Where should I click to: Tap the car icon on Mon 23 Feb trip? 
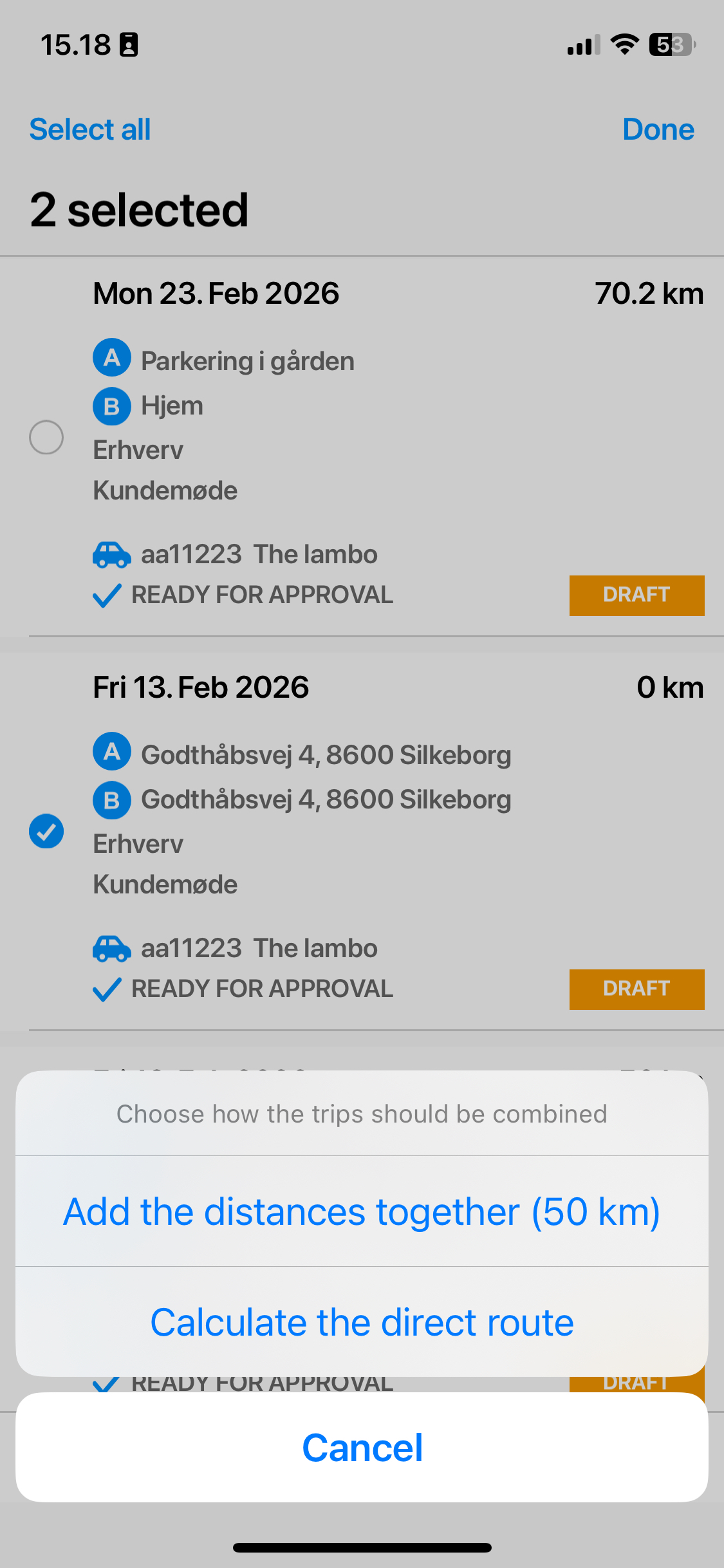(x=112, y=555)
